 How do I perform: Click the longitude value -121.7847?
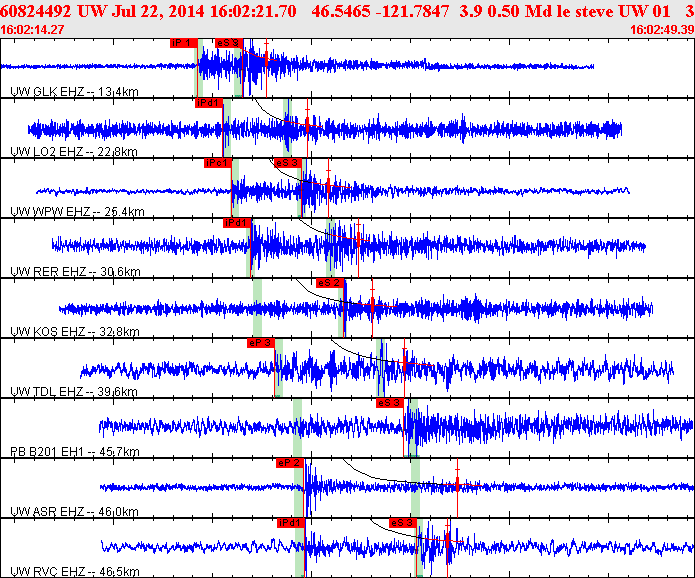click(x=412, y=11)
